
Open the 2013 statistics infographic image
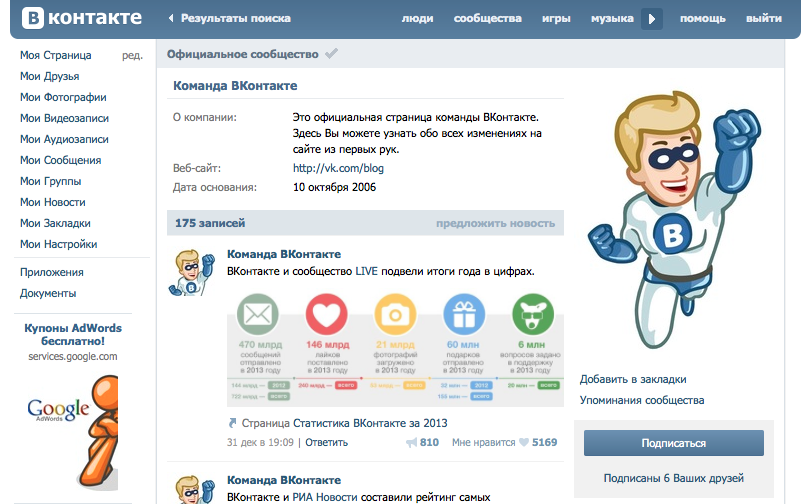[395, 350]
